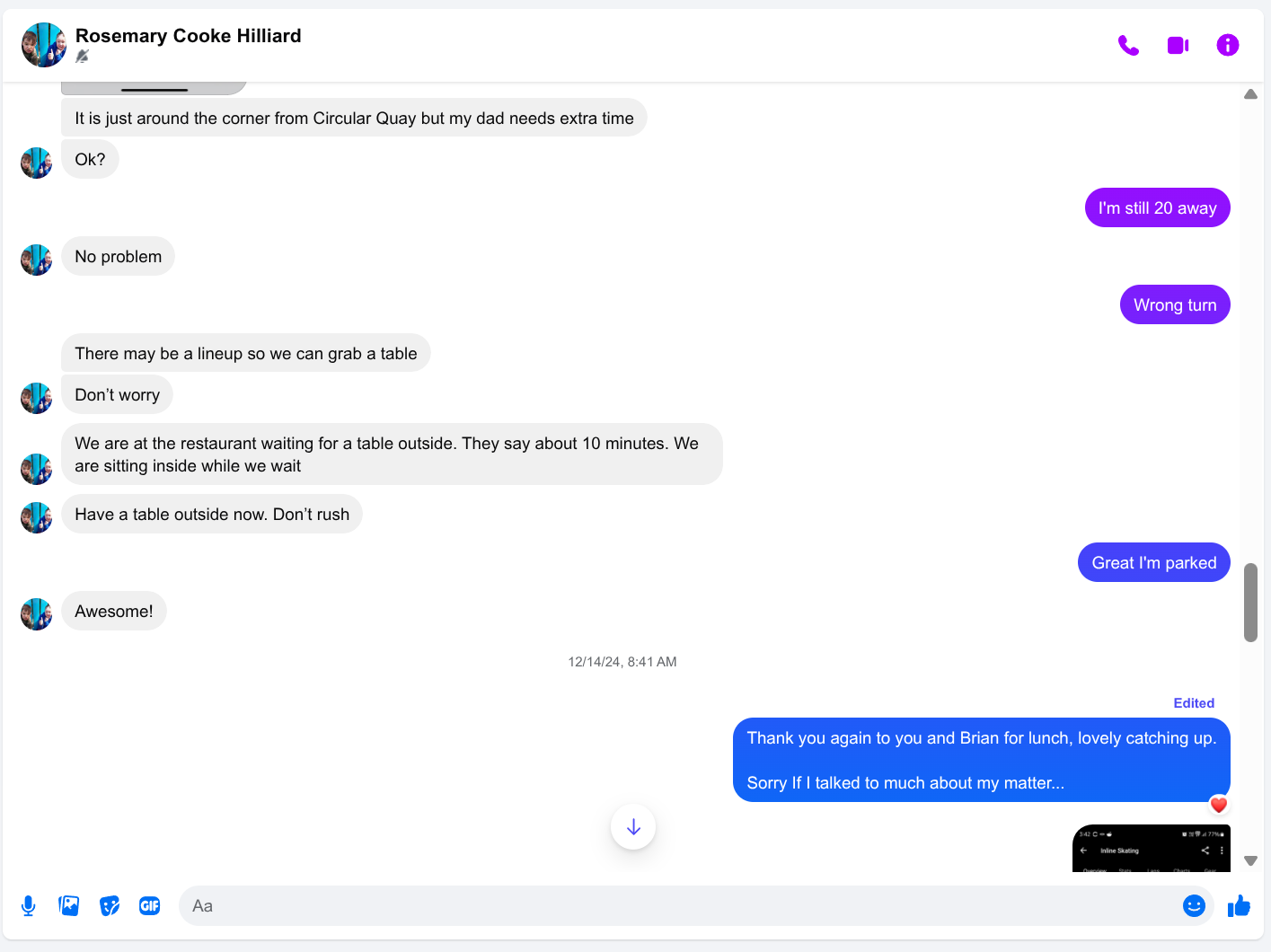Viewport: 1271px width, 952px height.
Task: Open the Inline Skating screenshot thumbnail
Action: coord(1152,849)
